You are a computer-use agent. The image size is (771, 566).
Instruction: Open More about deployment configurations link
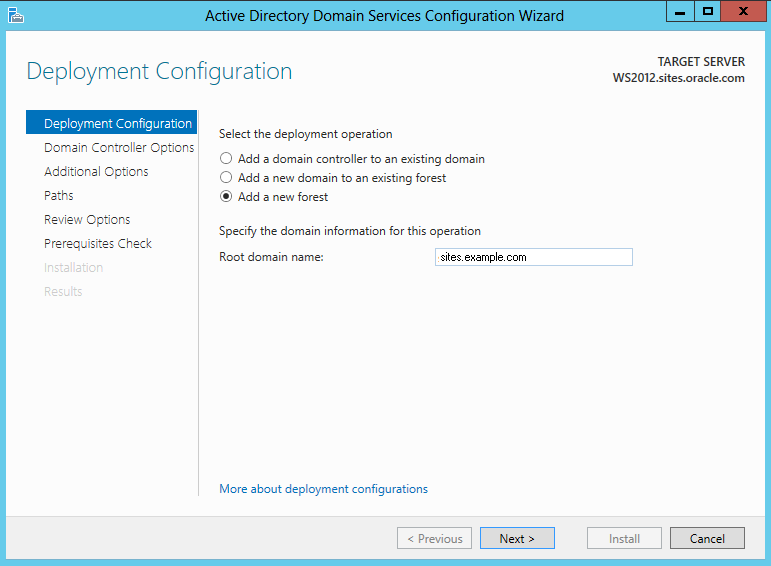click(x=323, y=489)
